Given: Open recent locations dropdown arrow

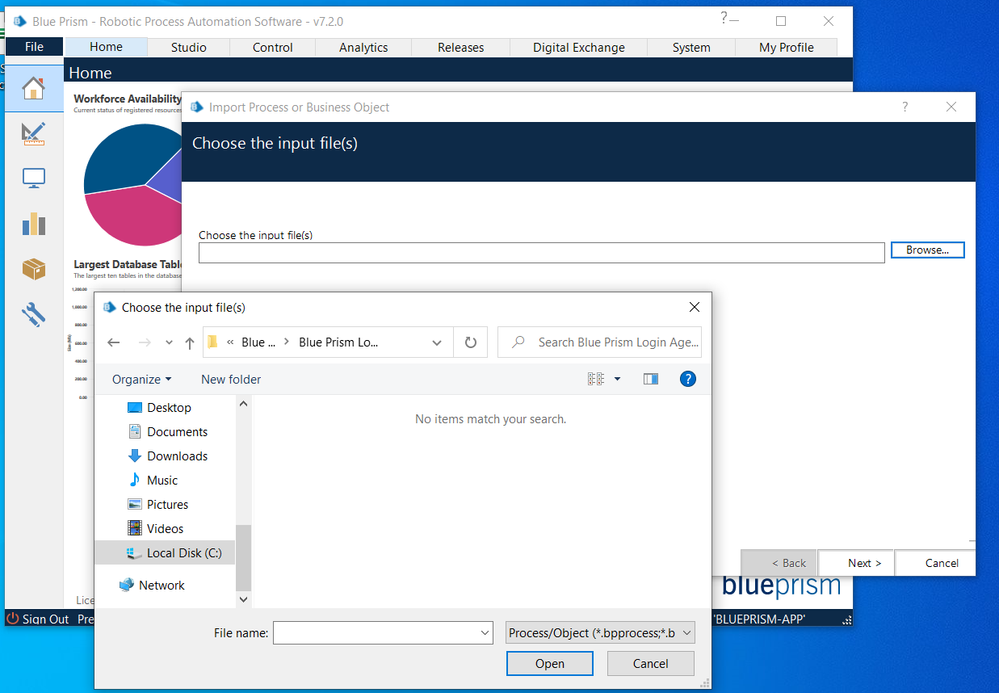Looking at the screenshot, I should [169, 343].
